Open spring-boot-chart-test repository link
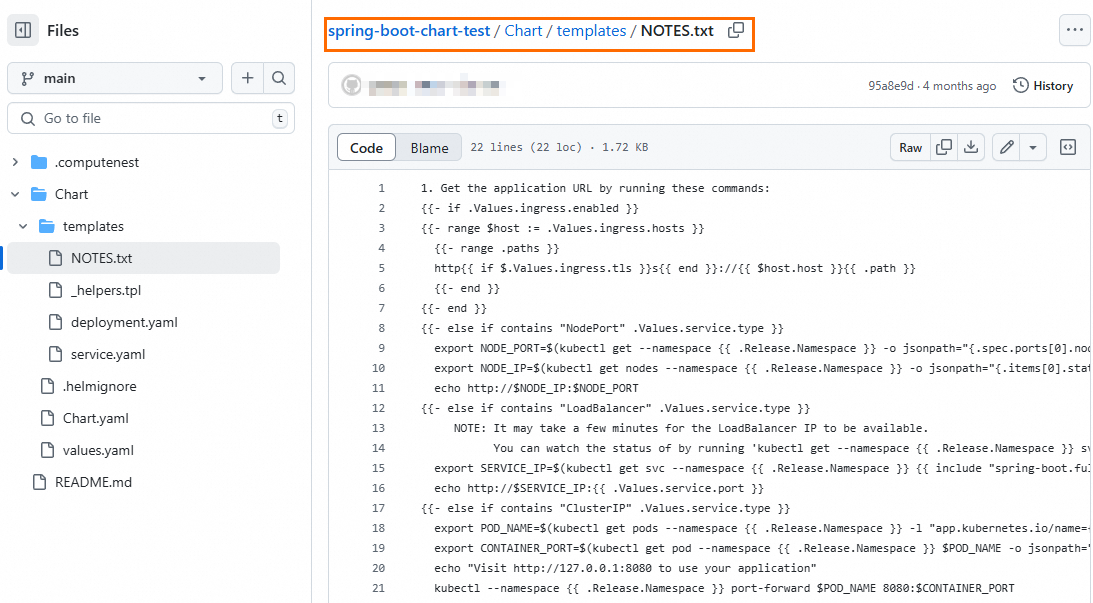 coord(409,31)
